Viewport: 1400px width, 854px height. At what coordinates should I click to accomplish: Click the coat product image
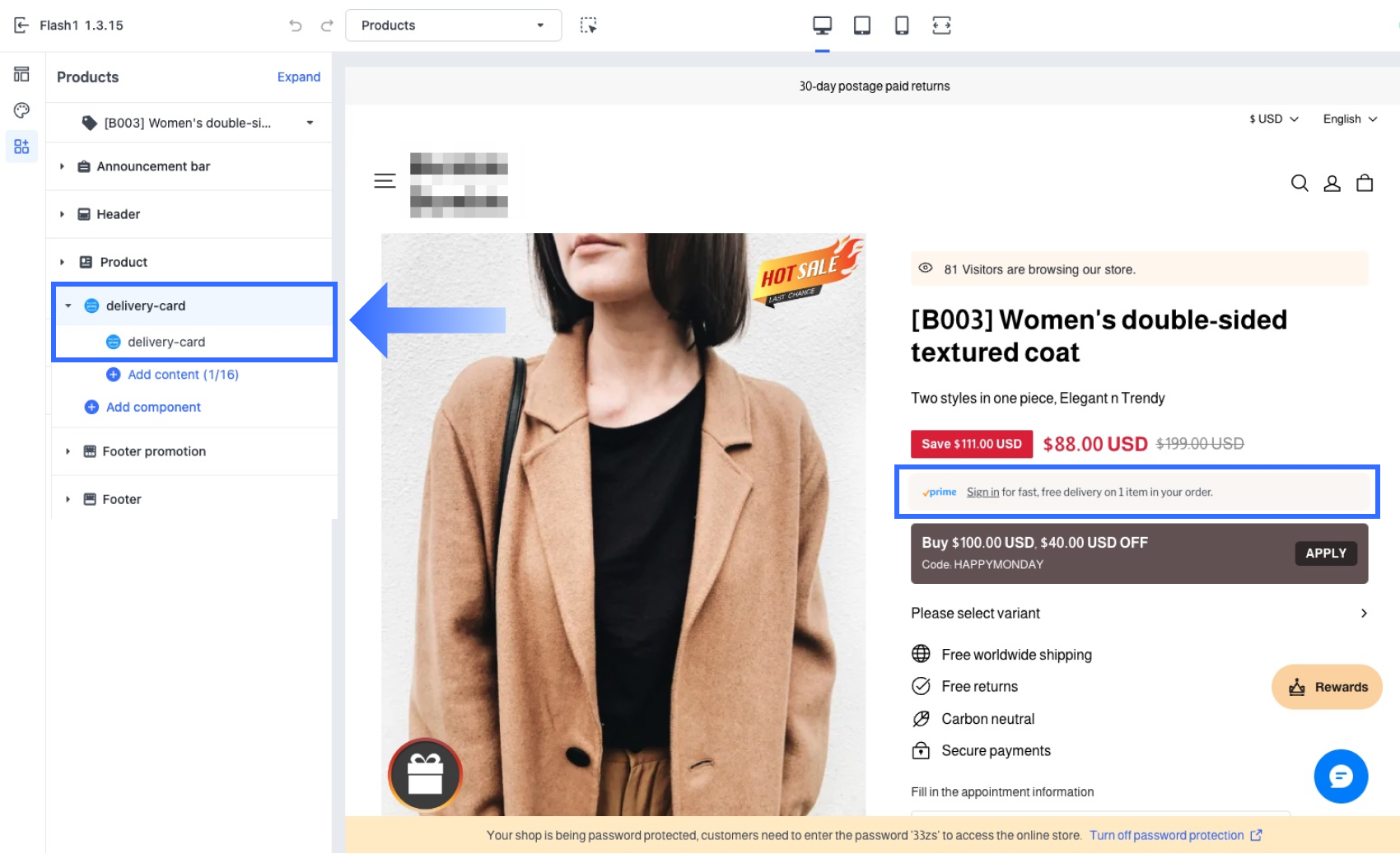[623, 525]
